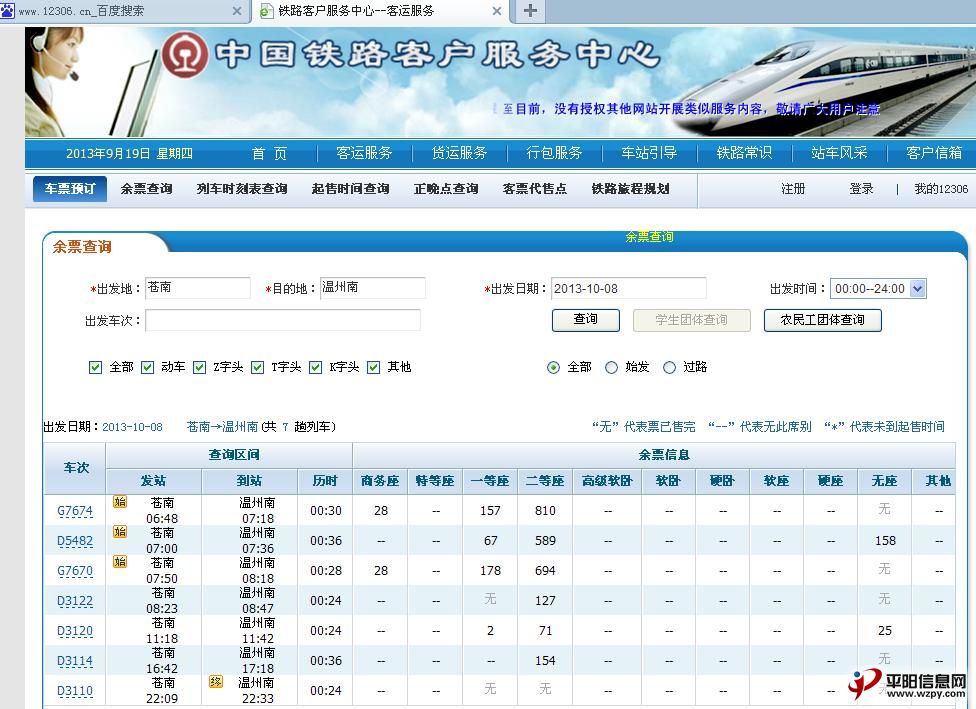976x709 pixels.
Task: Click 二等座 value 810 for G7674
Action: [545, 510]
